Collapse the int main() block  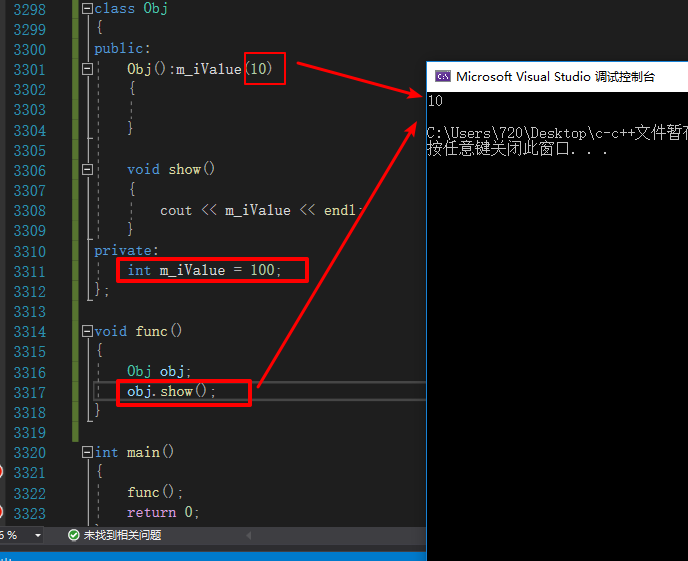pyautogui.click(x=87, y=452)
